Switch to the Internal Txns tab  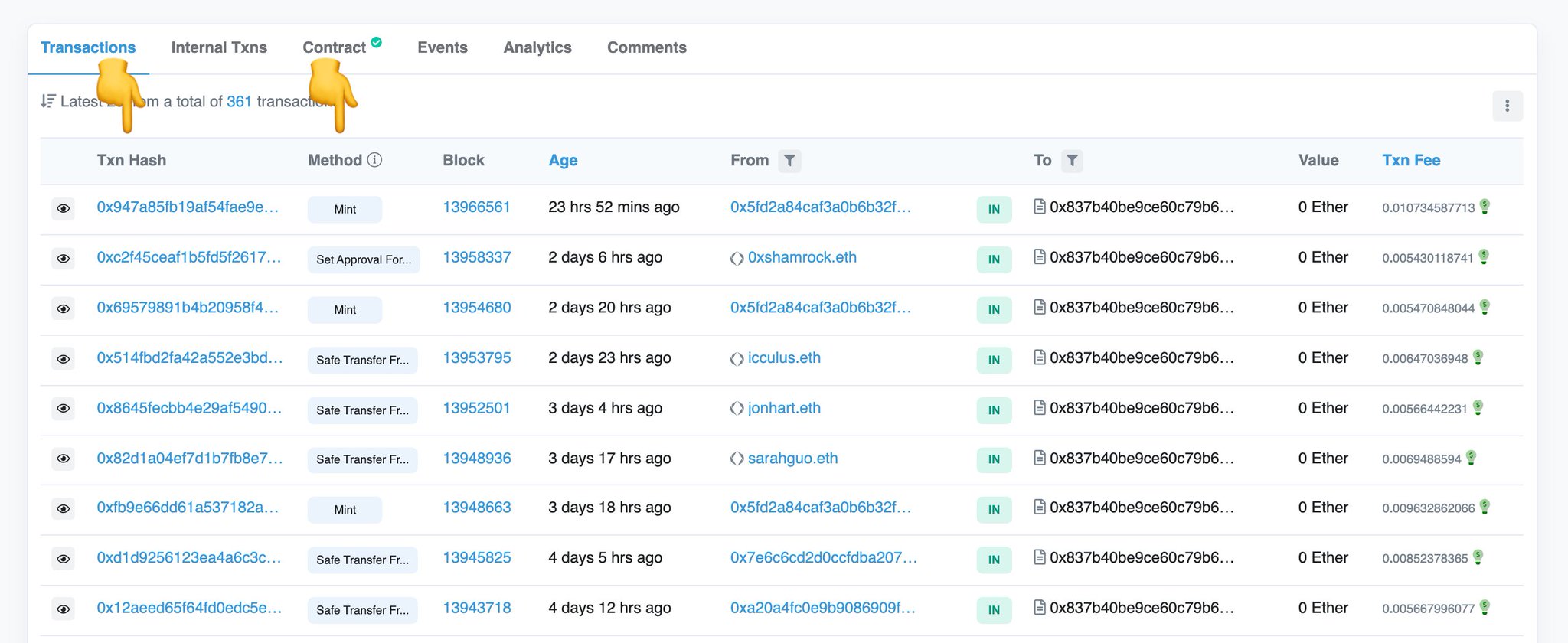click(x=219, y=47)
